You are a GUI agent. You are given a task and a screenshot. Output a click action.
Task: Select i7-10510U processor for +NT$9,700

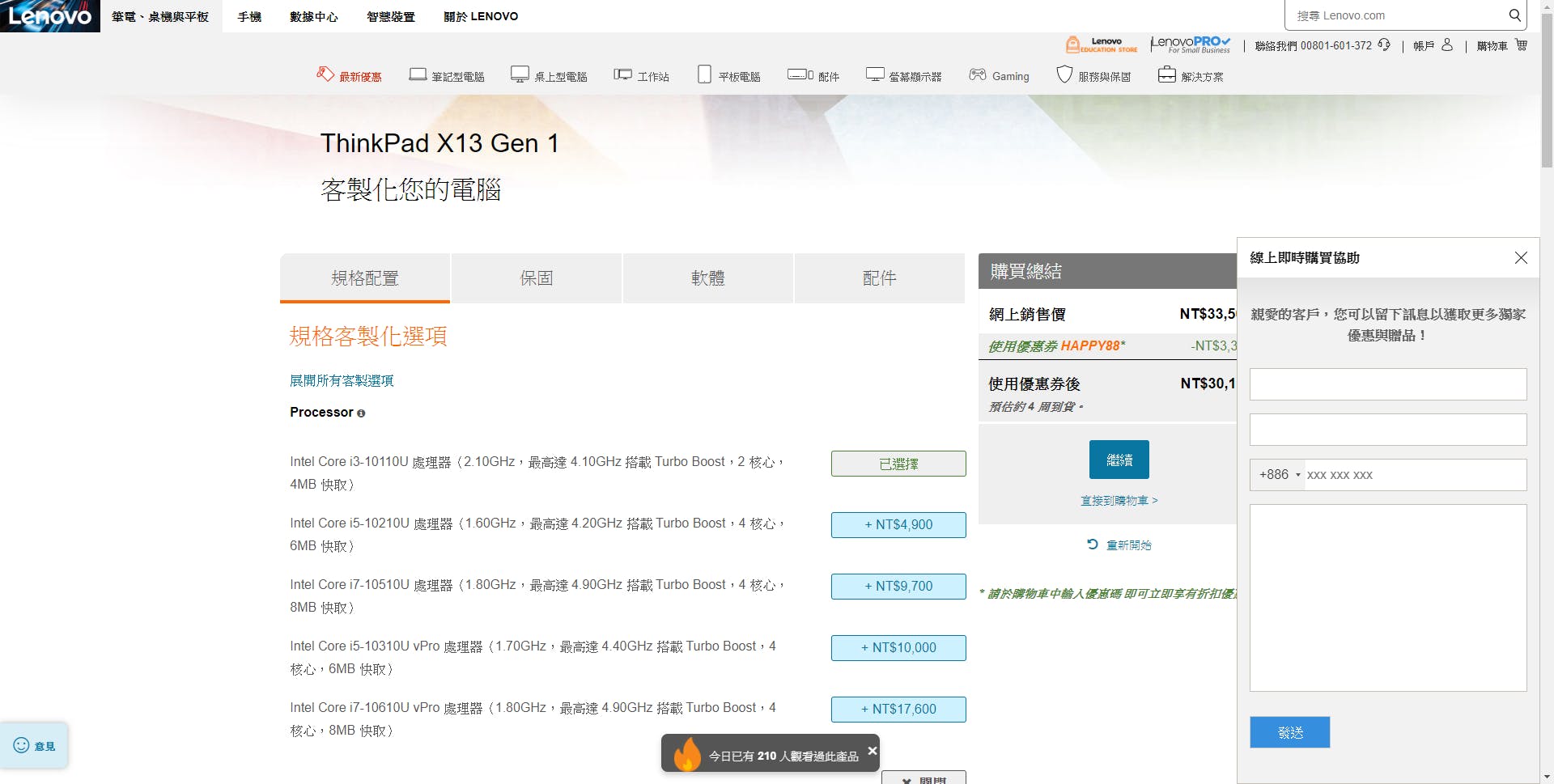[x=898, y=587]
